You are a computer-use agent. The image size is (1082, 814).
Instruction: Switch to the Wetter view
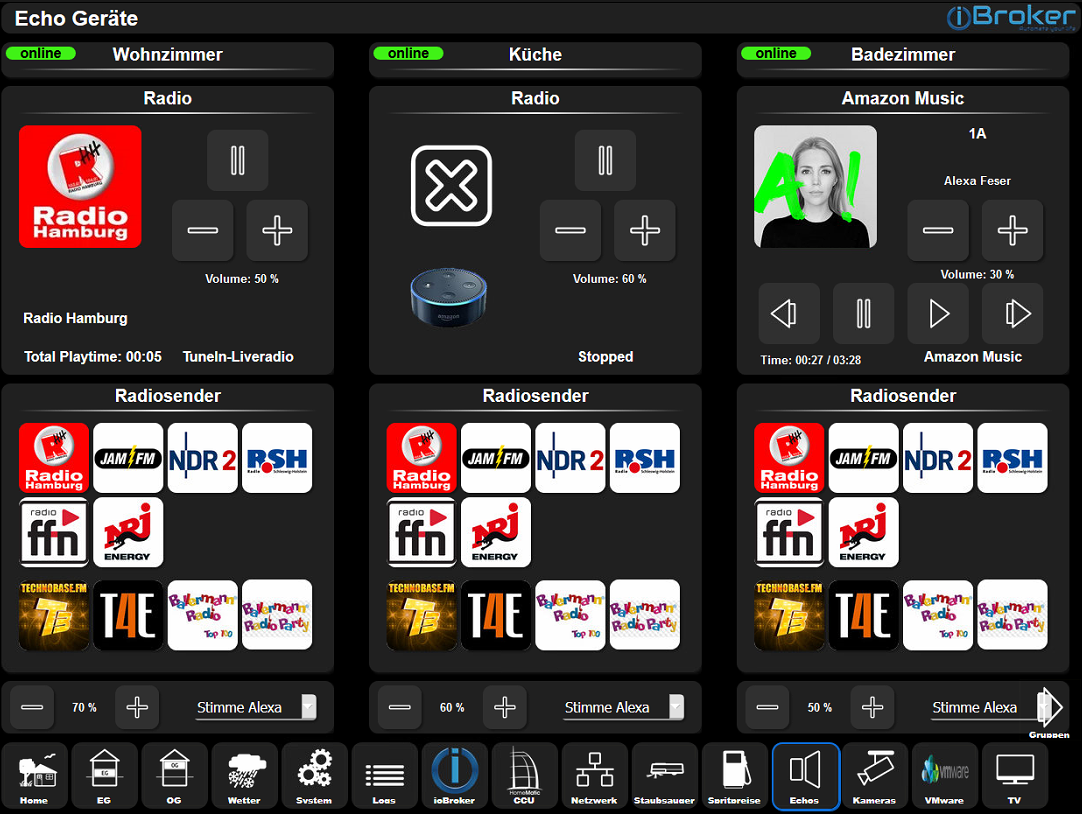tap(244, 776)
